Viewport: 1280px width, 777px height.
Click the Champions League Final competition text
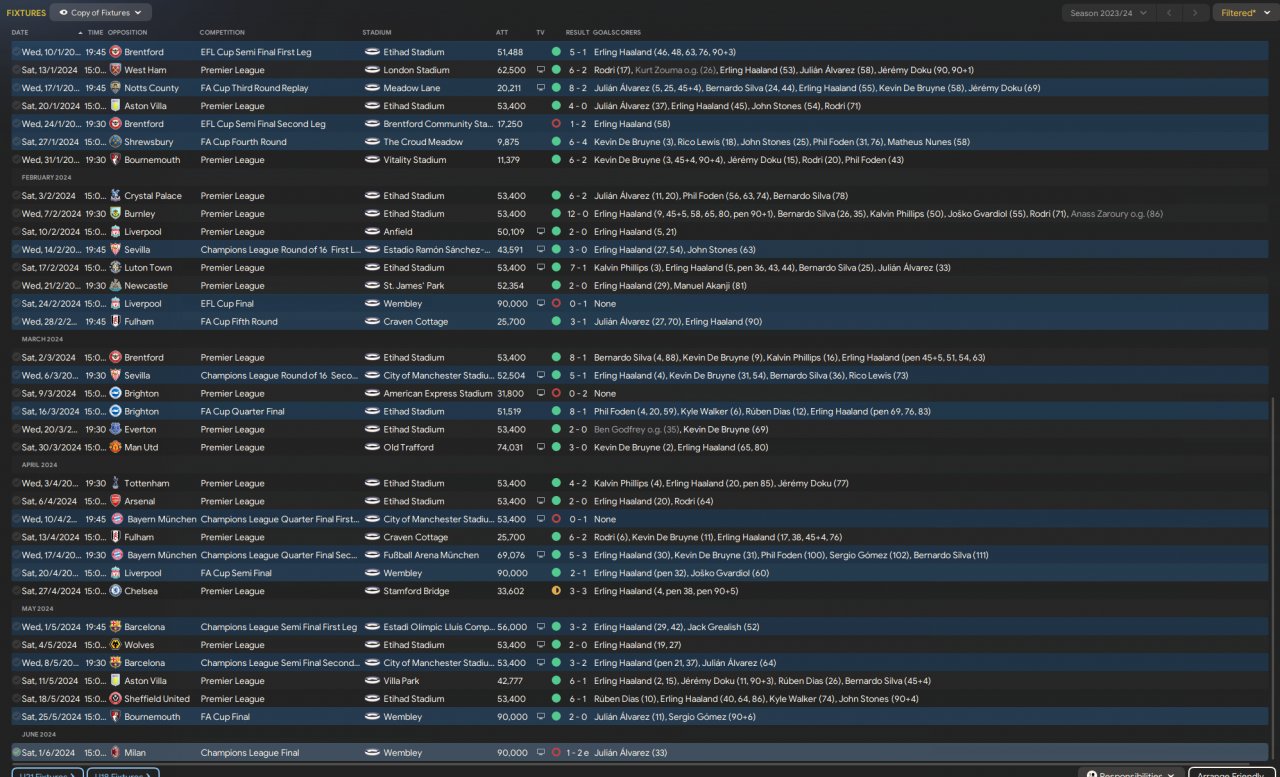(x=249, y=753)
